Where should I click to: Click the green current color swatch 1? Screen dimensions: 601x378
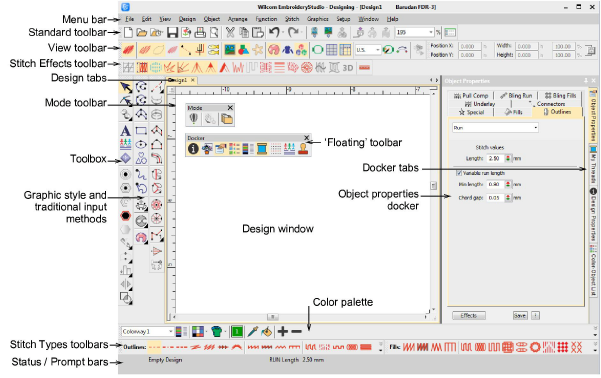(237, 332)
